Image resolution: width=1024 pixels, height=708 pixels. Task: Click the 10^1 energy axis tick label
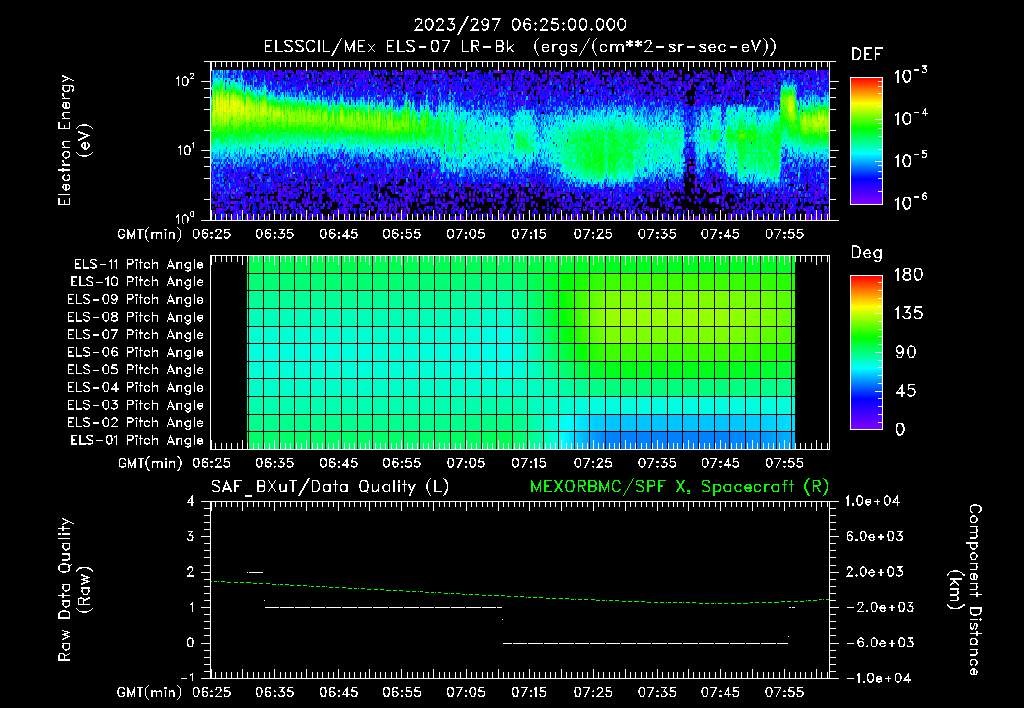pyautogui.click(x=185, y=150)
